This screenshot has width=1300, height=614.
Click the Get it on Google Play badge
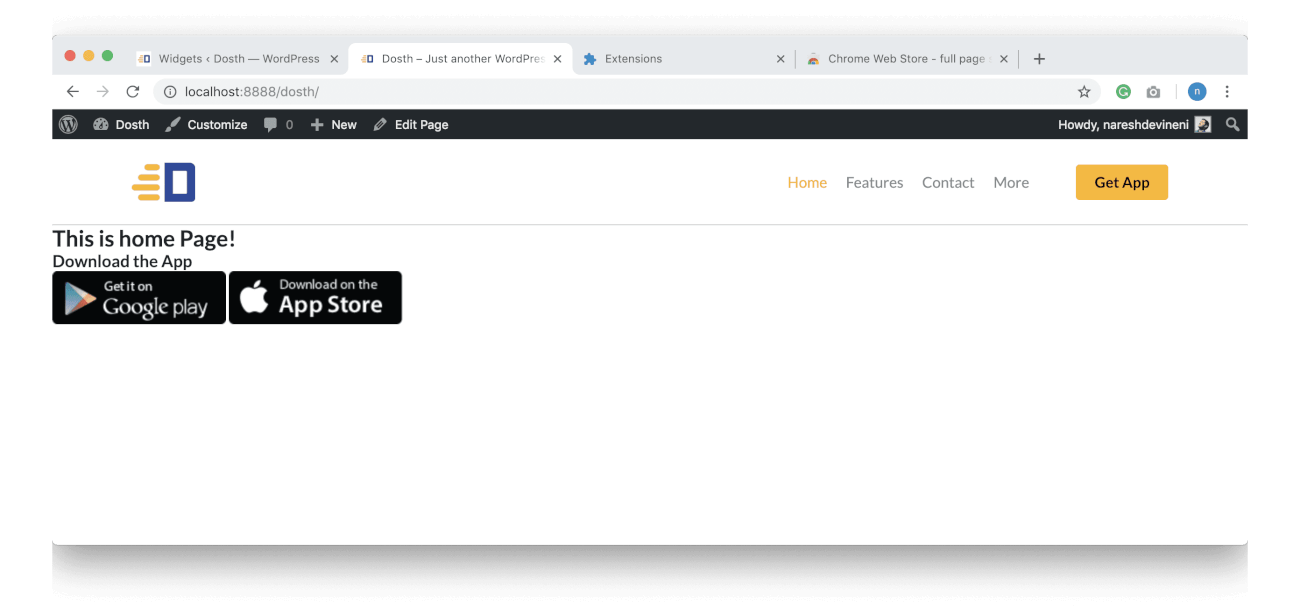click(139, 297)
